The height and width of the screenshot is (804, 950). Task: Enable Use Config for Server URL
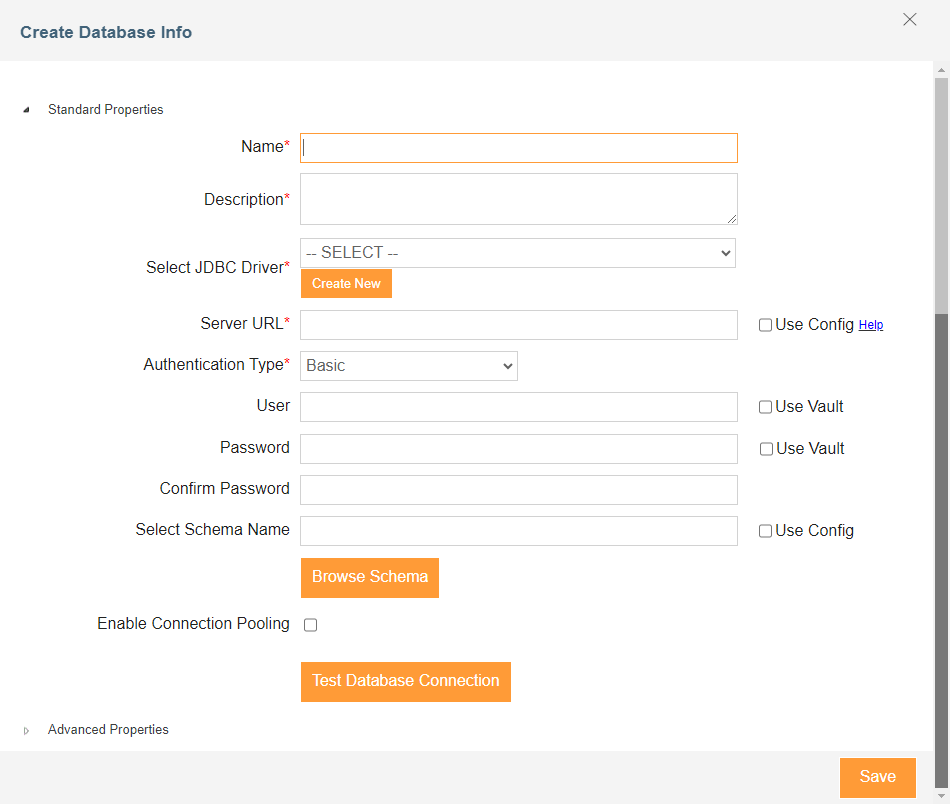coord(766,325)
